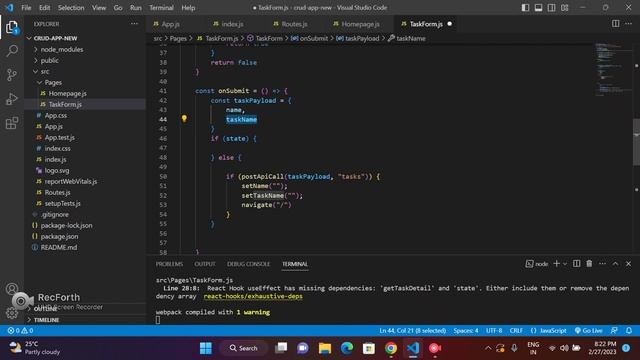Toggle secondary side bar visibility
Viewport: 640px width, 360px height.
pos(551,8)
